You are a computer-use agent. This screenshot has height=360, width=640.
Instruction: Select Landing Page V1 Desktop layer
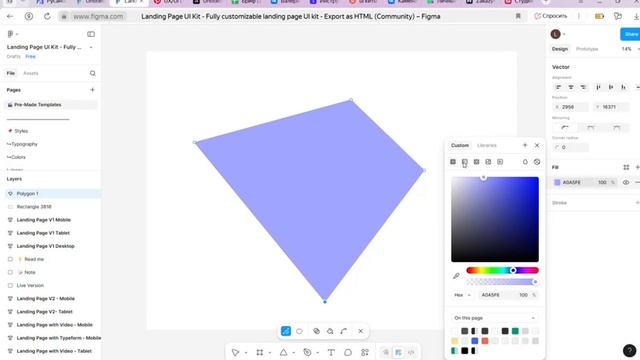(x=45, y=246)
